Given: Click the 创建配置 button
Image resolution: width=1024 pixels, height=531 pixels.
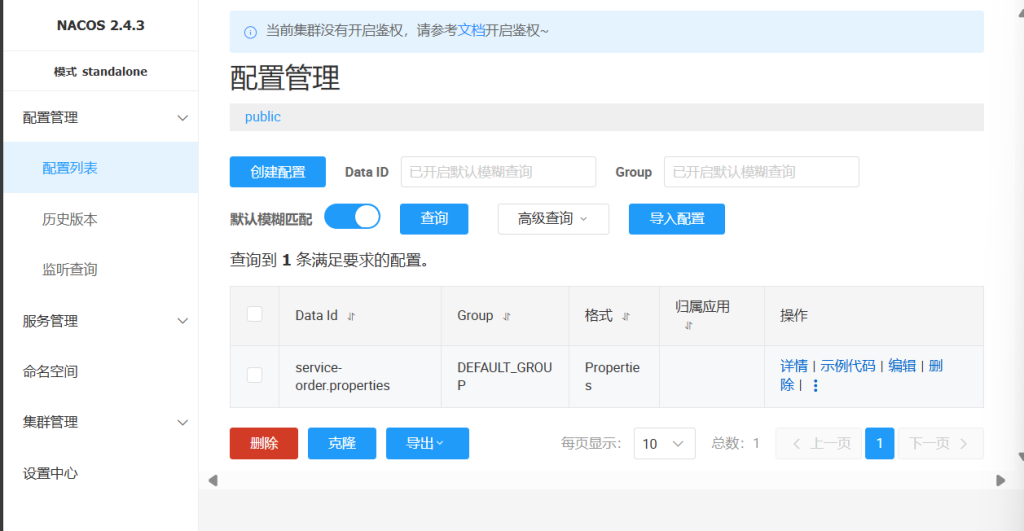Looking at the screenshot, I should [x=278, y=172].
